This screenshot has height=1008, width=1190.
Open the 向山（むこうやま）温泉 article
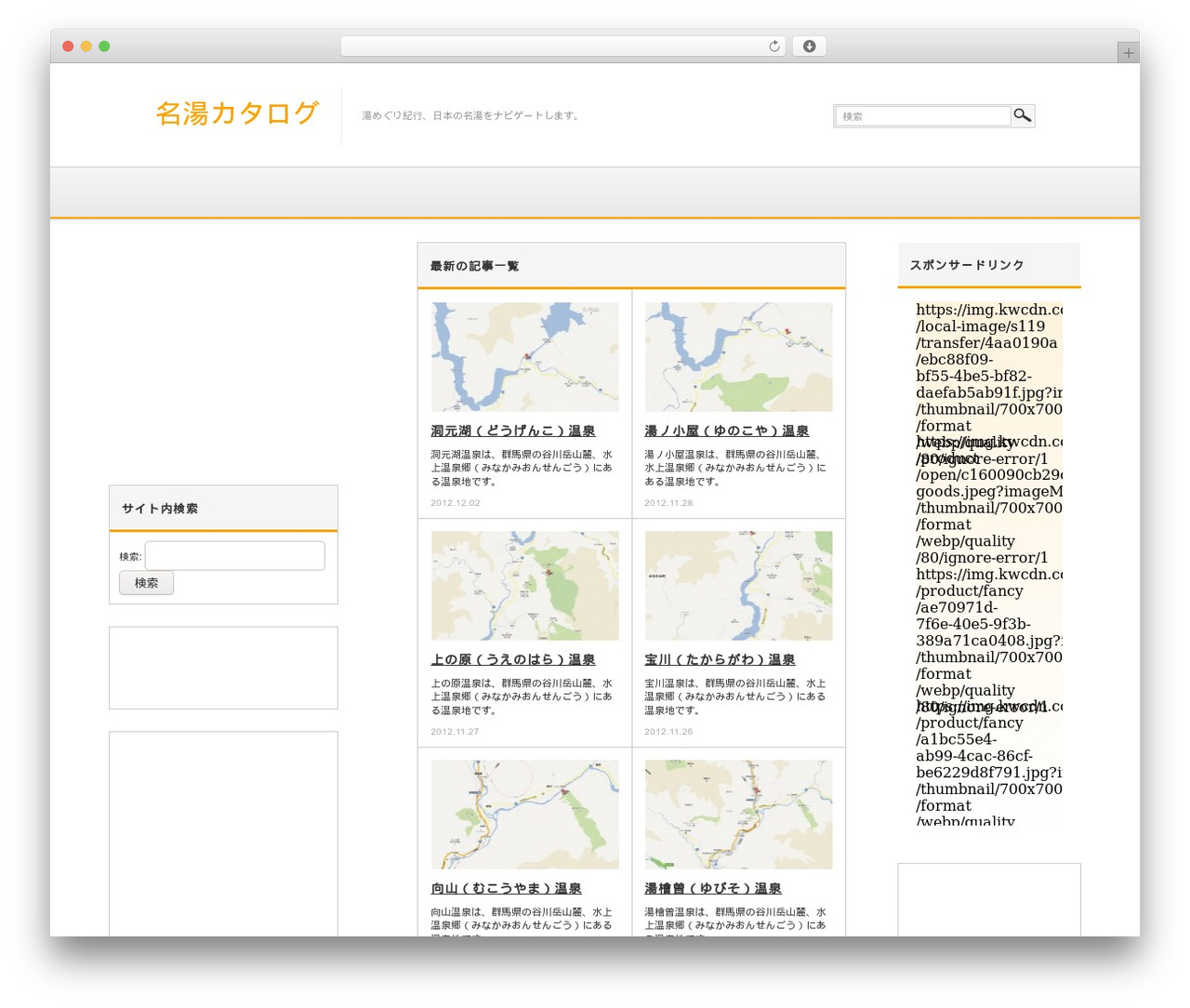point(507,889)
